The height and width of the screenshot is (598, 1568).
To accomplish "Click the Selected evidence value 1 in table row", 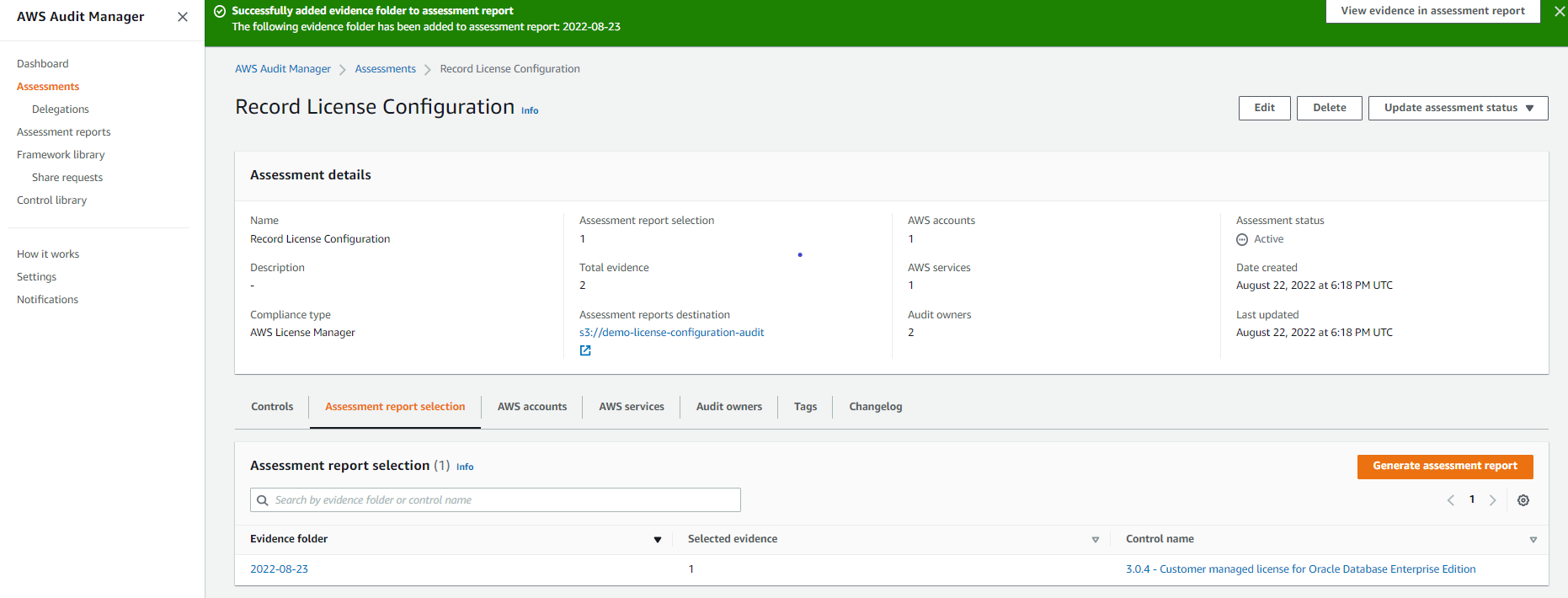I will (691, 569).
